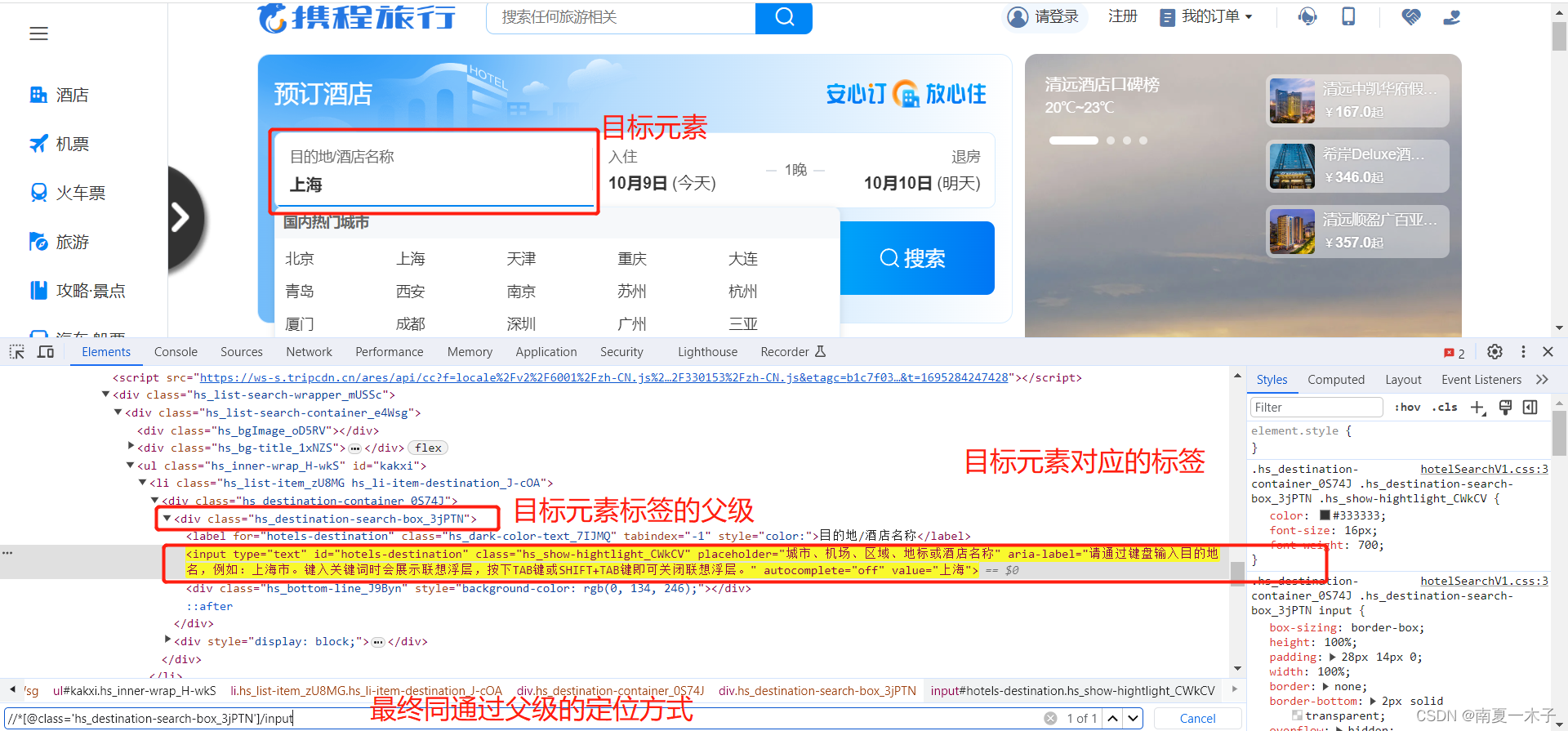The width and height of the screenshot is (1568, 731).
Task: Expand the display block div node
Action: pos(167,640)
